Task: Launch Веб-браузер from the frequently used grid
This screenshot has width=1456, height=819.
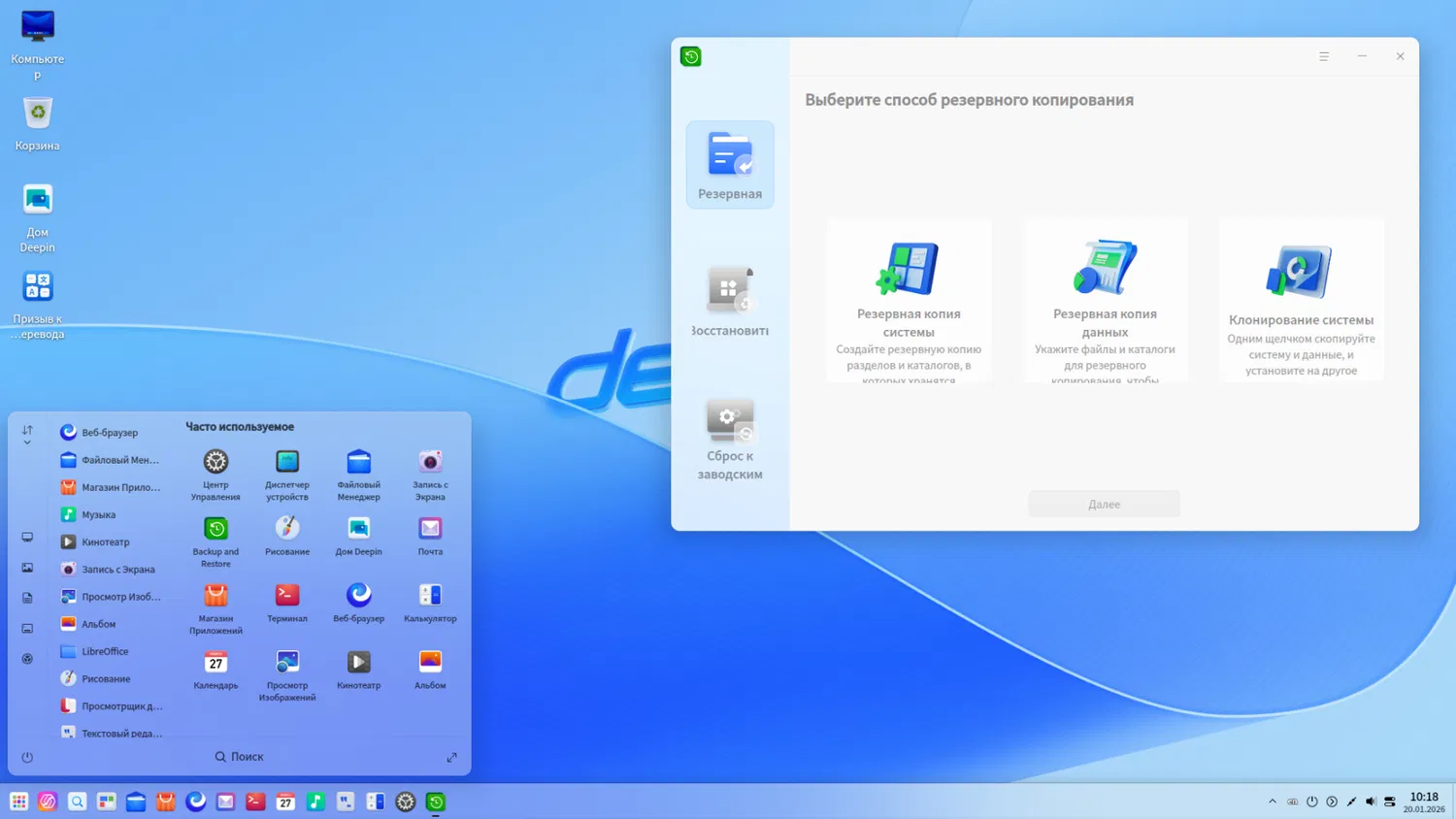Action: pyautogui.click(x=359, y=603)
